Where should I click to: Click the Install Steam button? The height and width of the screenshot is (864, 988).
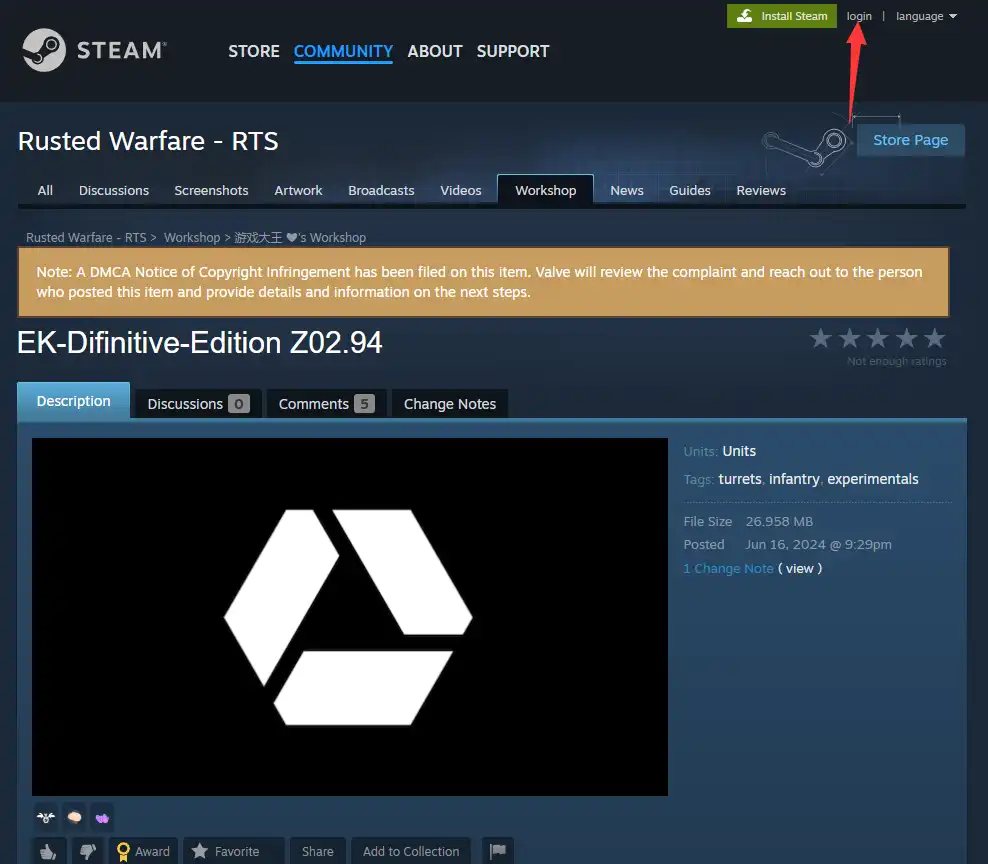coord(781,16)
